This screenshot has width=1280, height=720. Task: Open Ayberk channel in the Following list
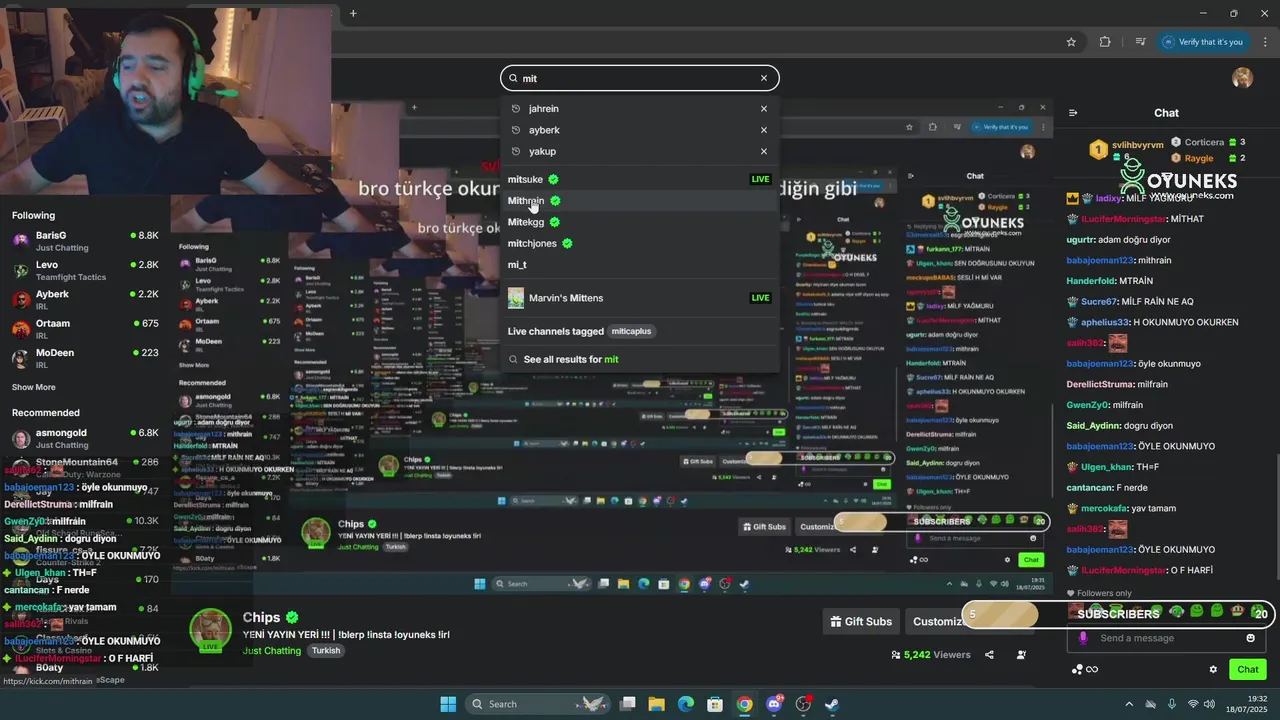coord(85,300)
